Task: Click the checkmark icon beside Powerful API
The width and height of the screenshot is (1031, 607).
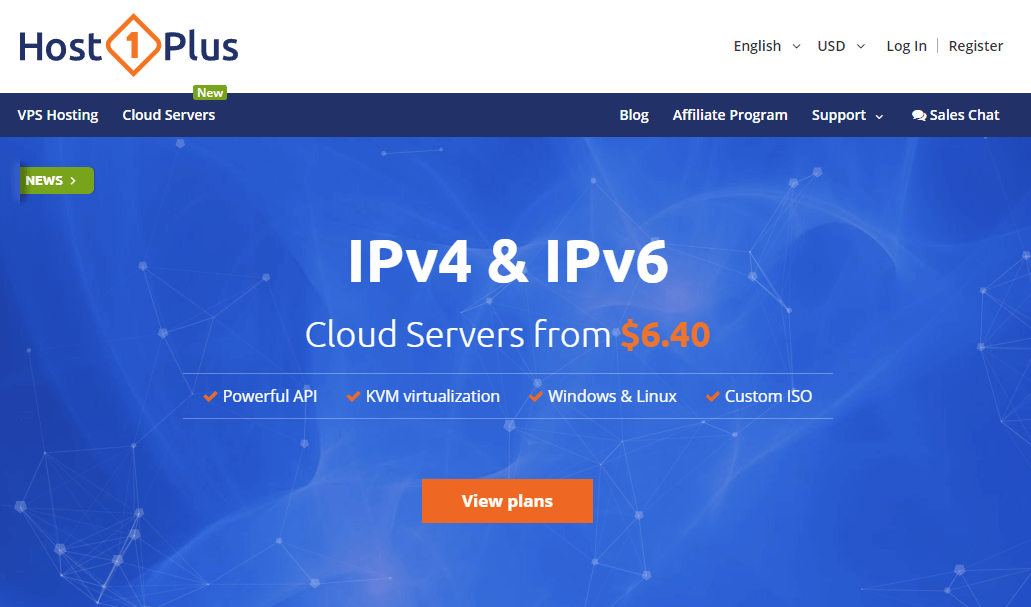Action: click(x=210, y=397)
